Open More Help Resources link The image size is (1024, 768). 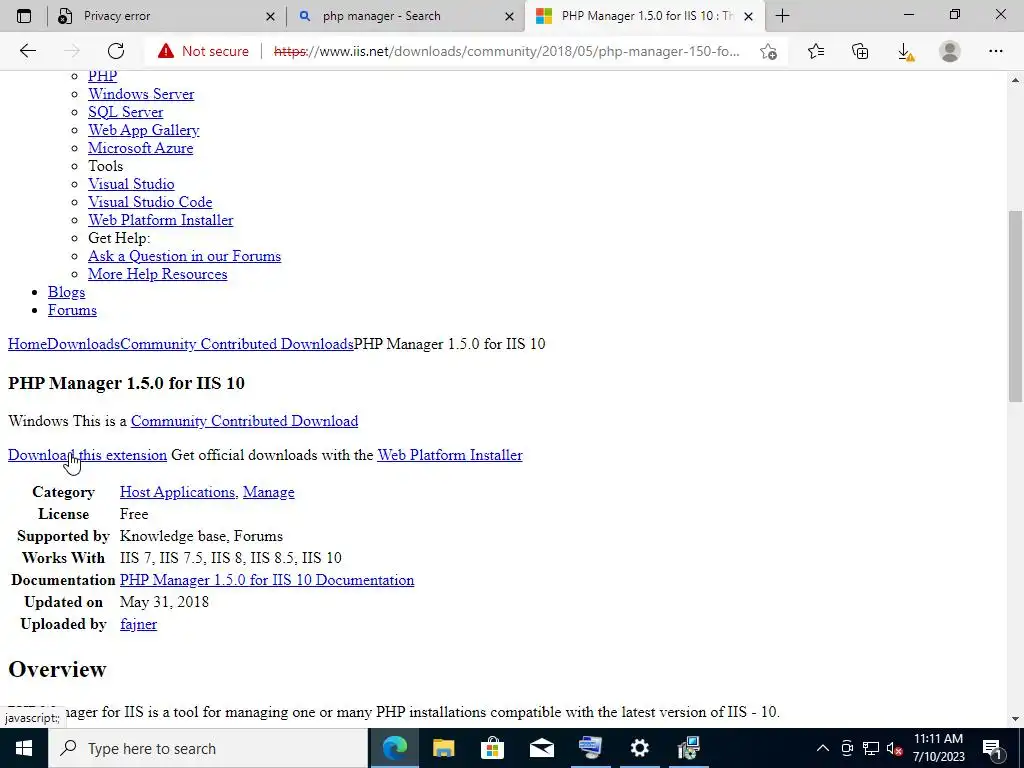coord(157,274)
